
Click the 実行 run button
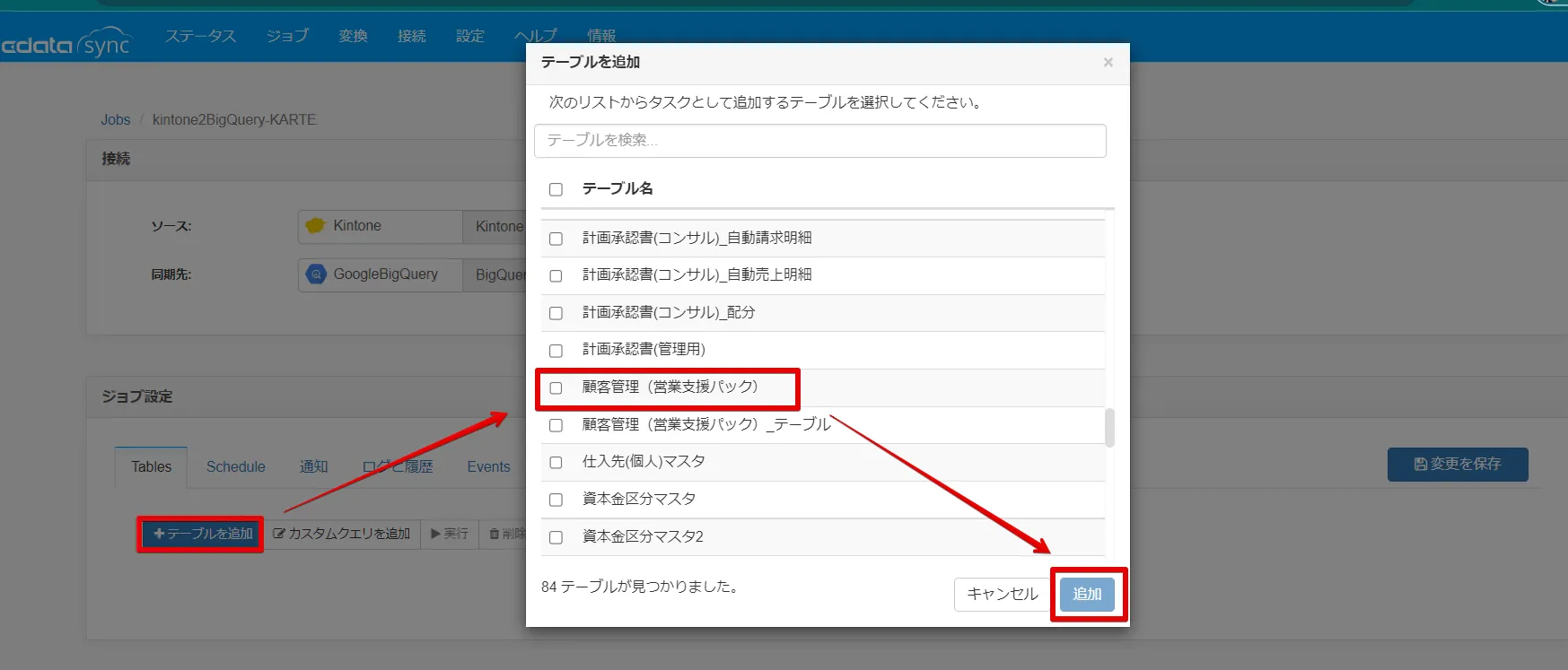[x=450, y=534]
